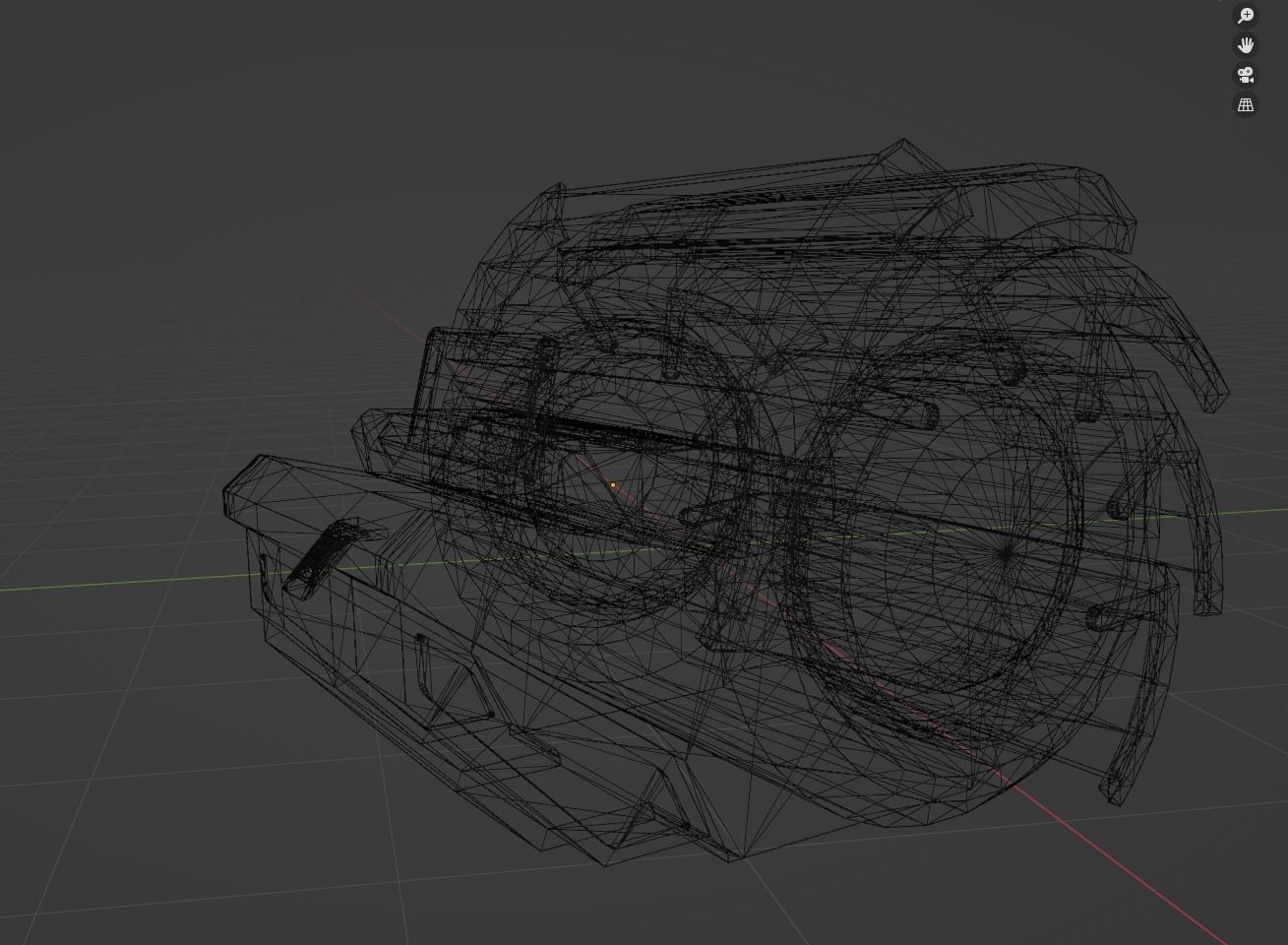The height and width of the screenshot is (945, 1288).
Task: Toggle camera view using the movie camera icon
Action: point(1245,74)
